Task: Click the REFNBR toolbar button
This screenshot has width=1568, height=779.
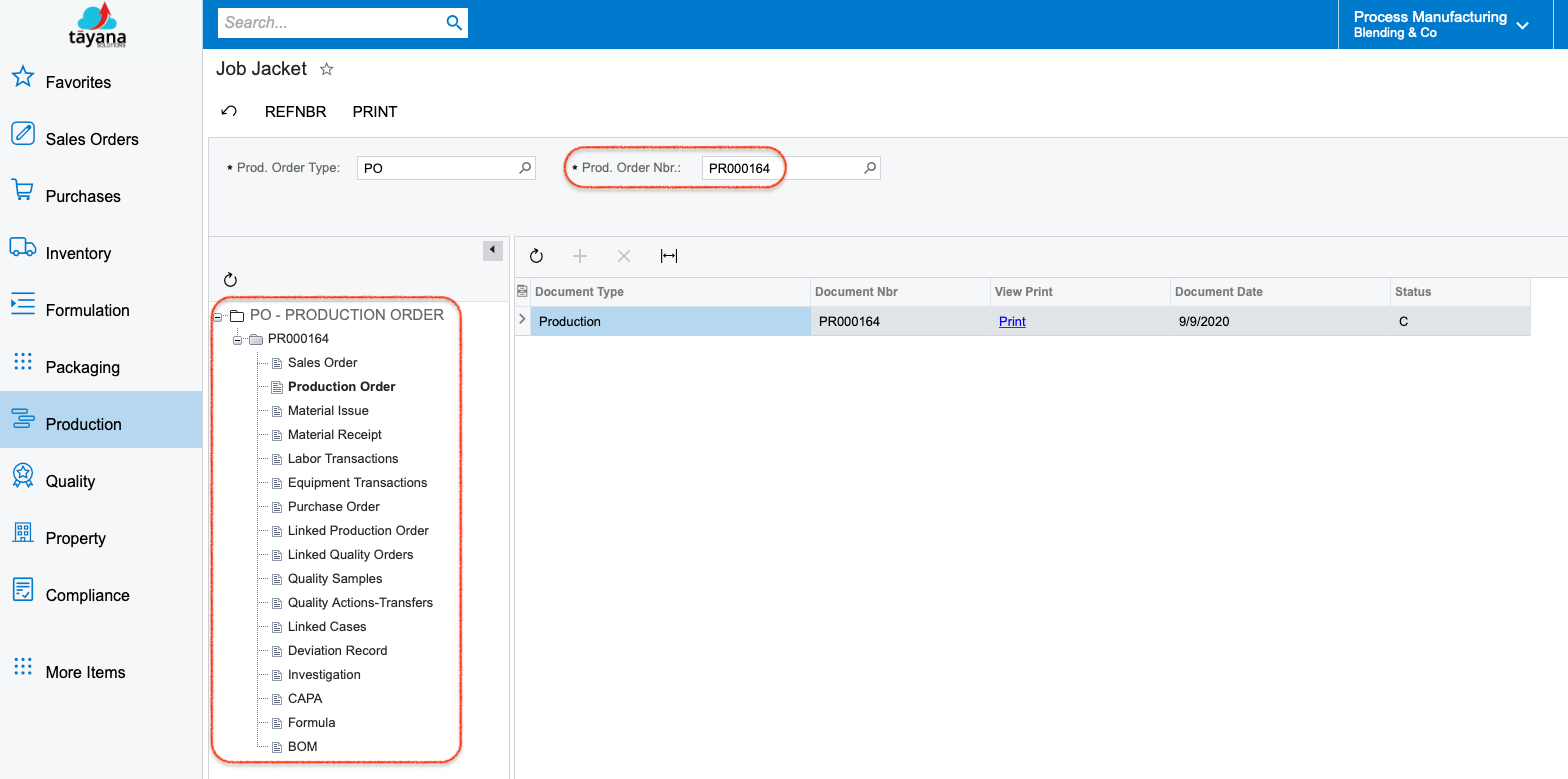Action: (x=295, y=112)
